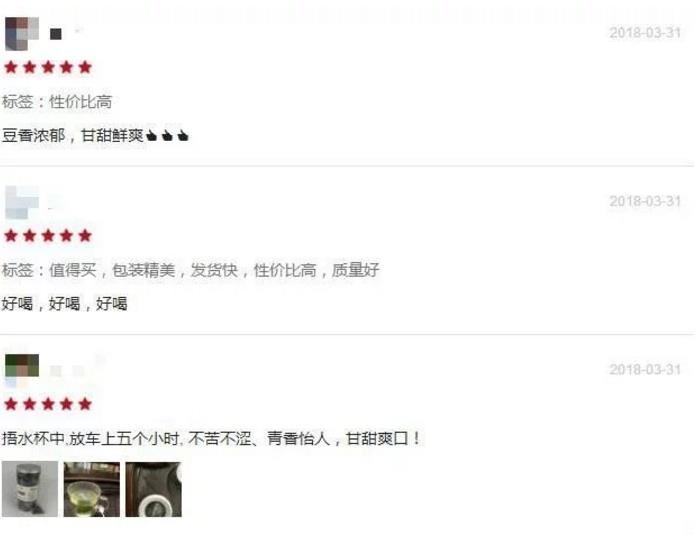Click the 豆香浓郁 review text
Image resolution: width=699 pixels, height=541 pixels.
(x=33, y=135)
